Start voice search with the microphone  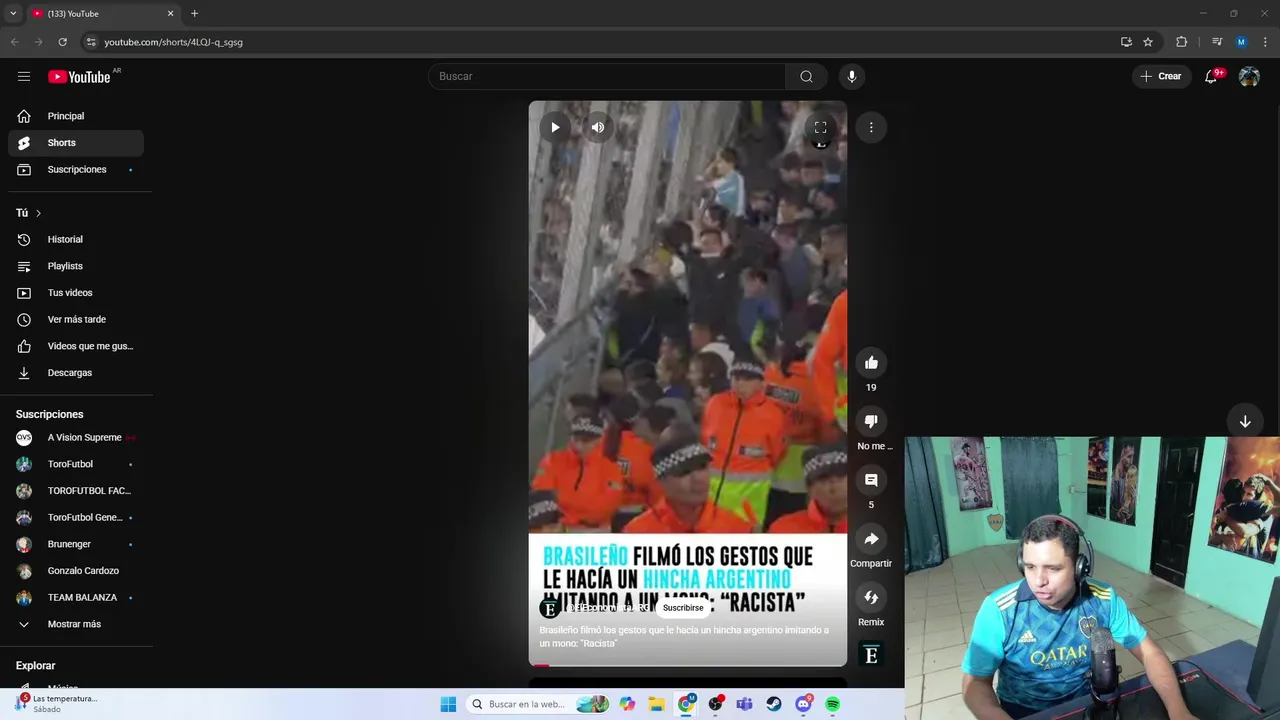852,76
